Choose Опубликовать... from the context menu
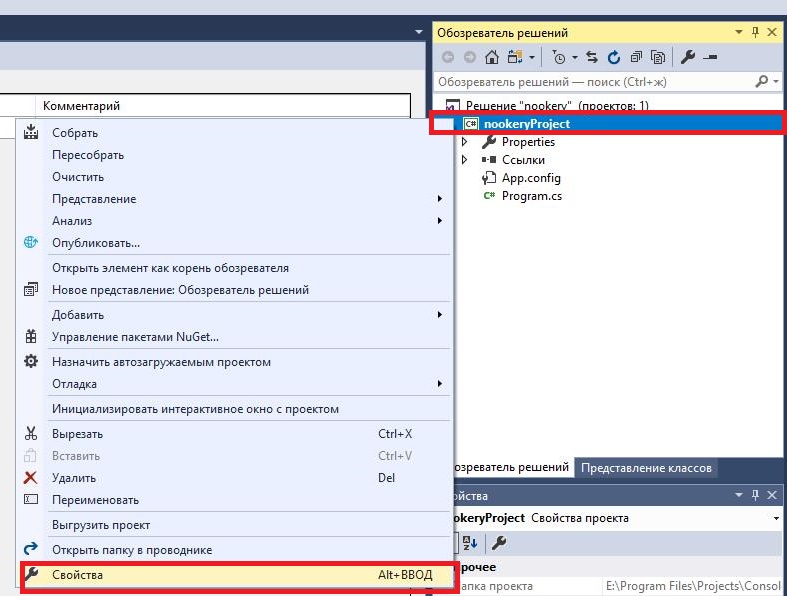This screenshot has height=596, width=787. pos(235,243)
